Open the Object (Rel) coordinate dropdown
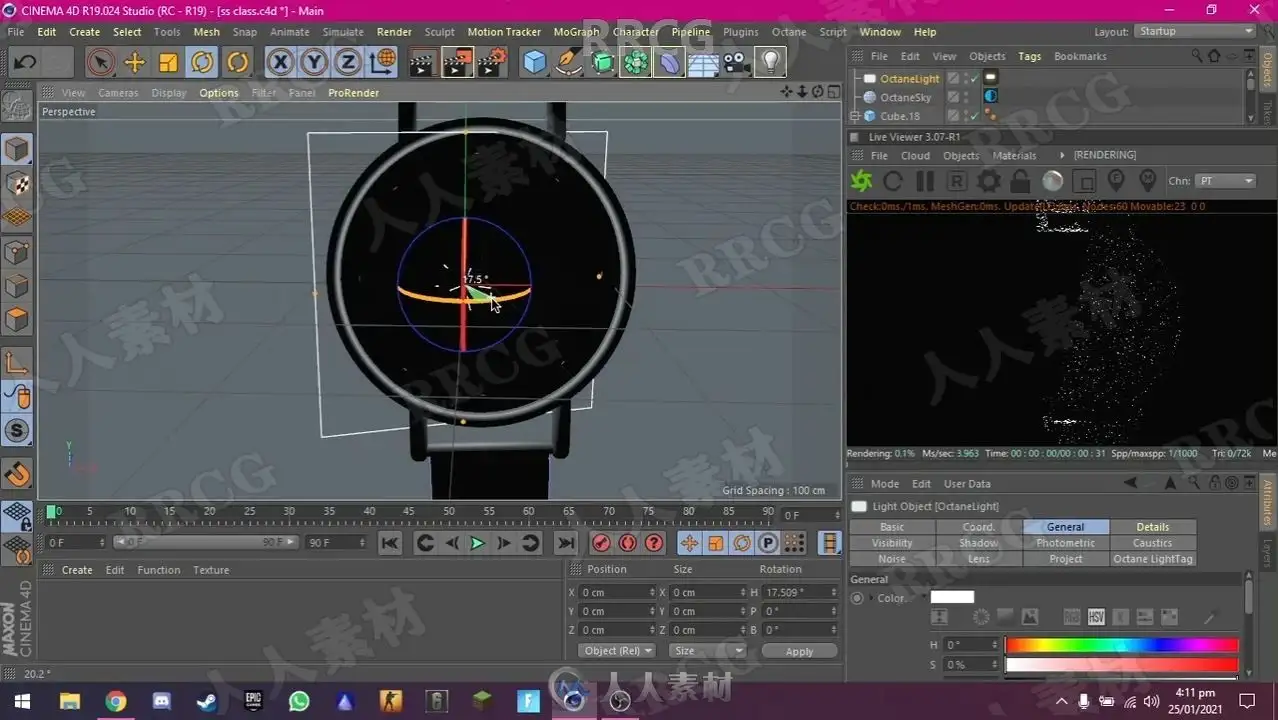 pyautogui.click(x=617, y=651)
